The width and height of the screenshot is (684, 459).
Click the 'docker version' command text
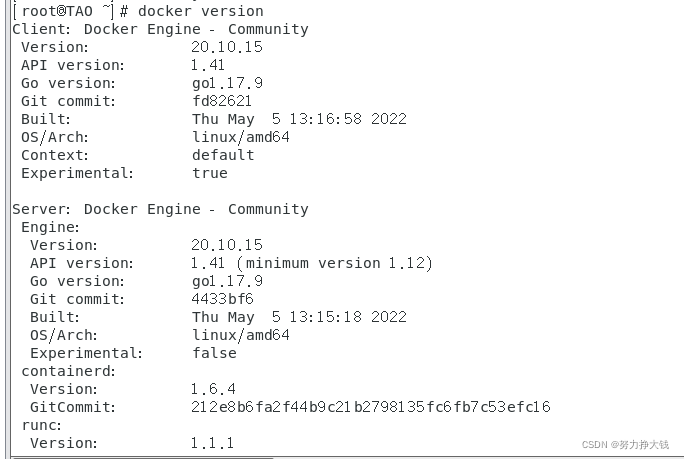pos(200,11)
